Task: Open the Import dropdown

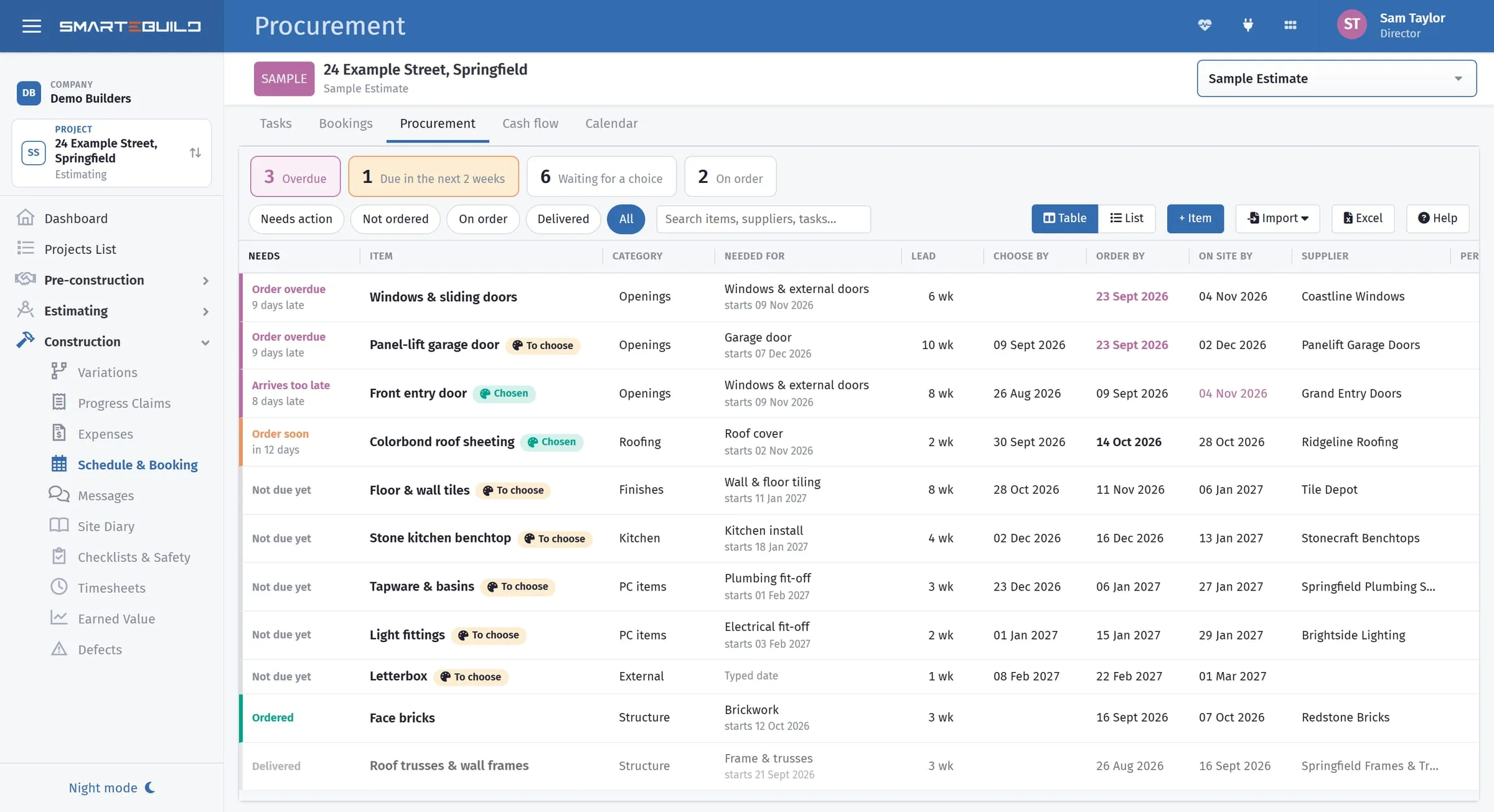Action: coord(1277,218)
